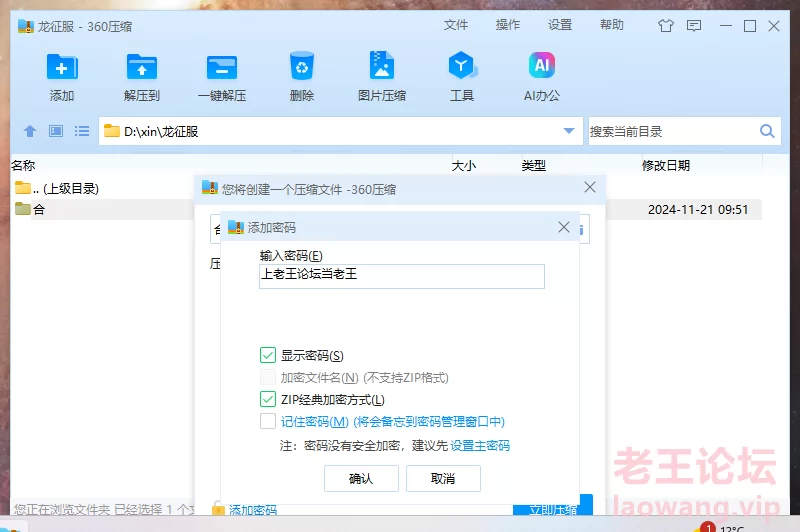The height and width of the screenshot is (532, 800).
Task: Click the skin (shirt) icon in title bar
Action: tap(665, 26)
